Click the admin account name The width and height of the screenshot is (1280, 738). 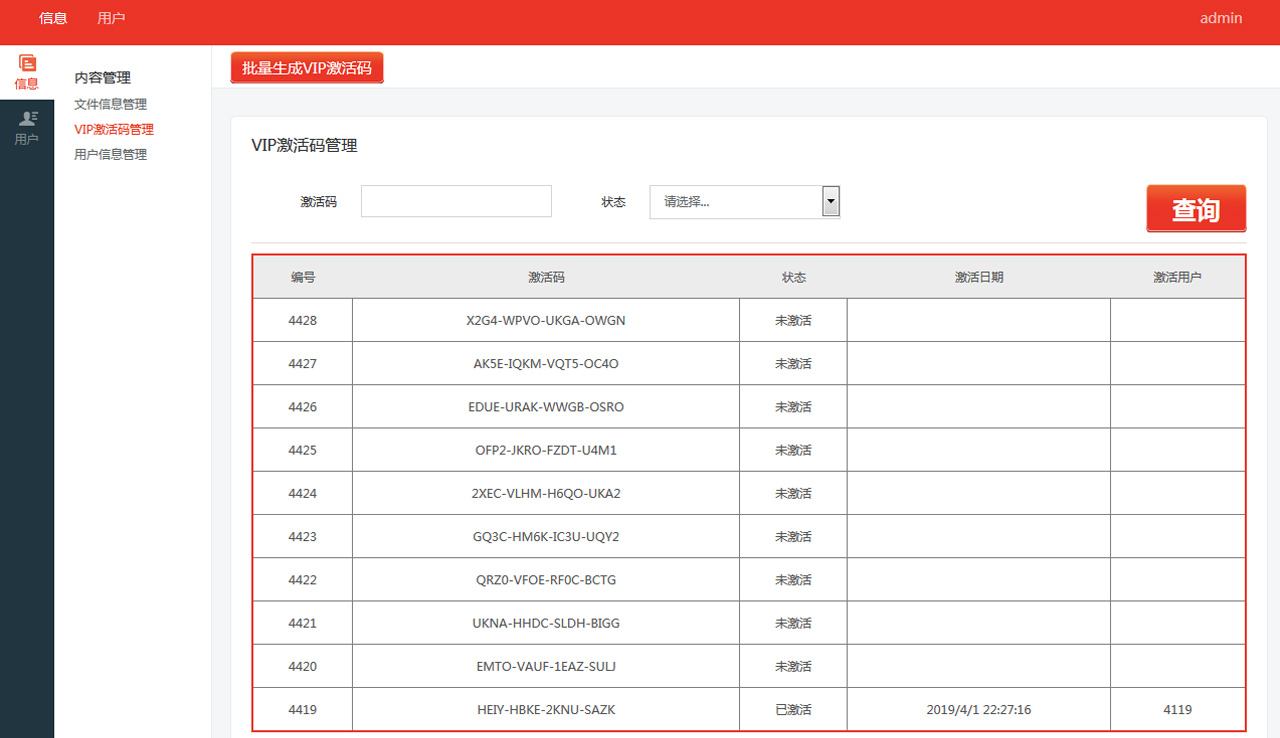[x=1220, y=17]
